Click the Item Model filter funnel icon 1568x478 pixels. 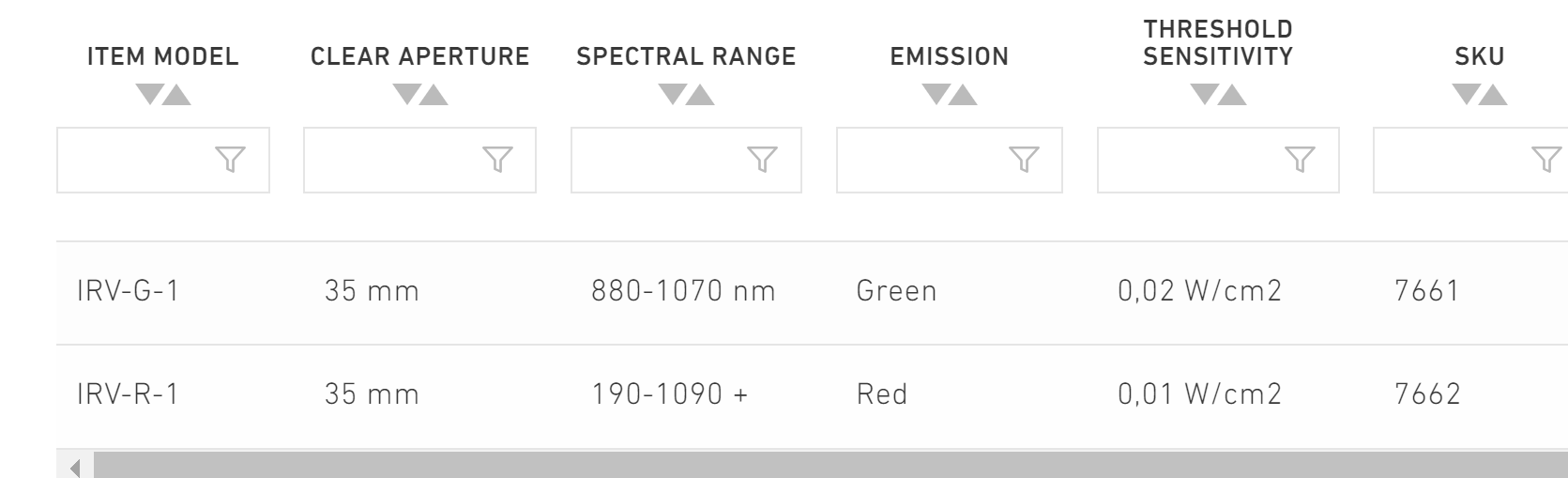(x=230, y=161)
